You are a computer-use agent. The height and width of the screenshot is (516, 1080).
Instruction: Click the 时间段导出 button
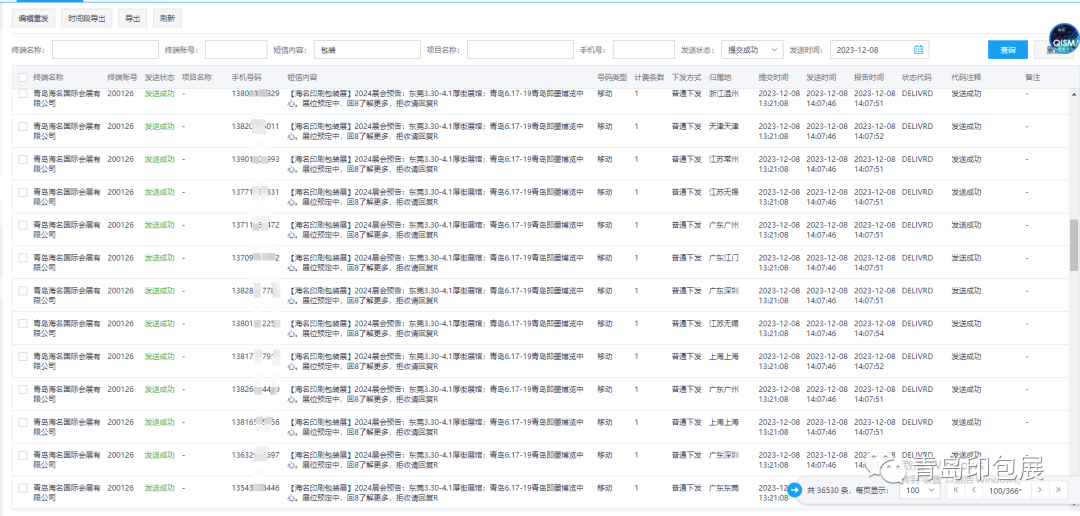coord(87,18)
